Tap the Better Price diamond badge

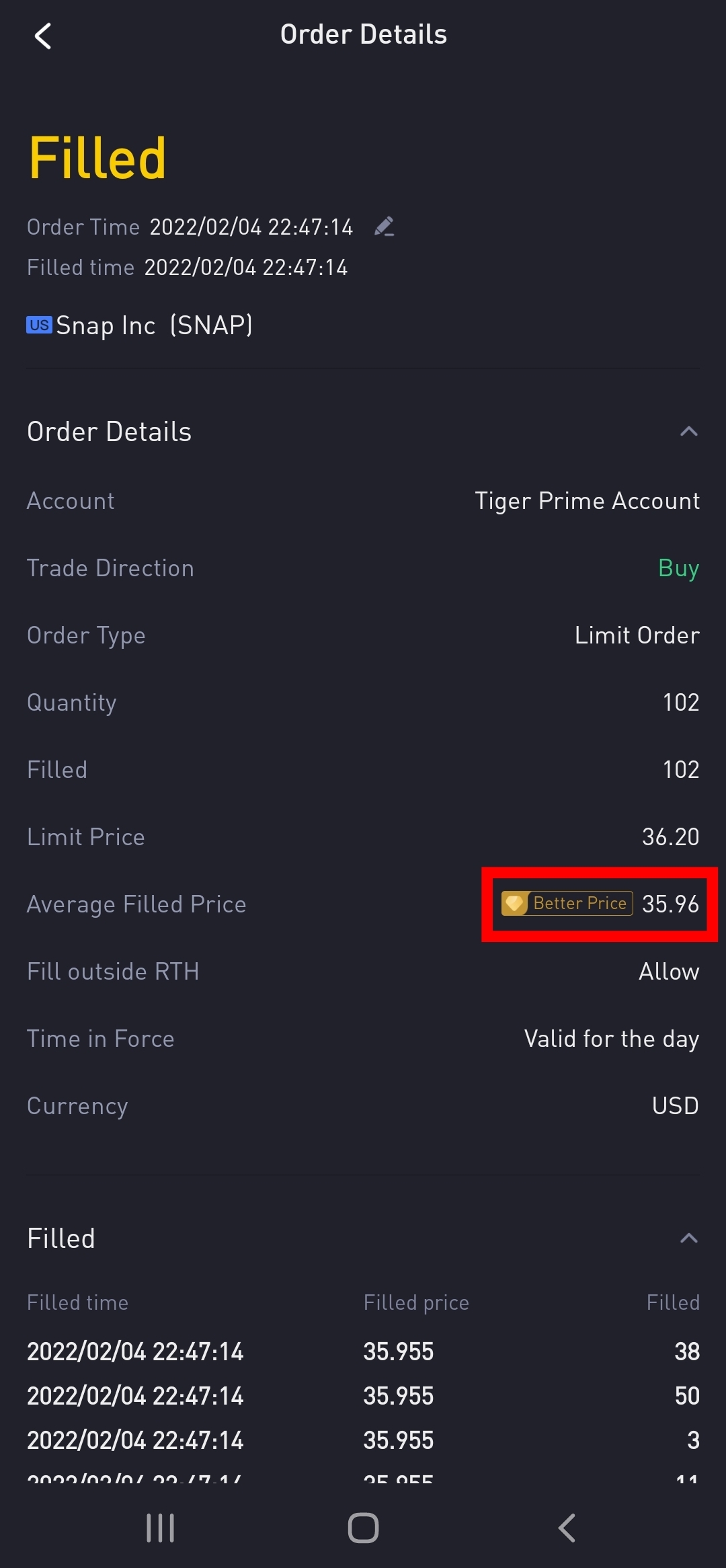(567, 903)
